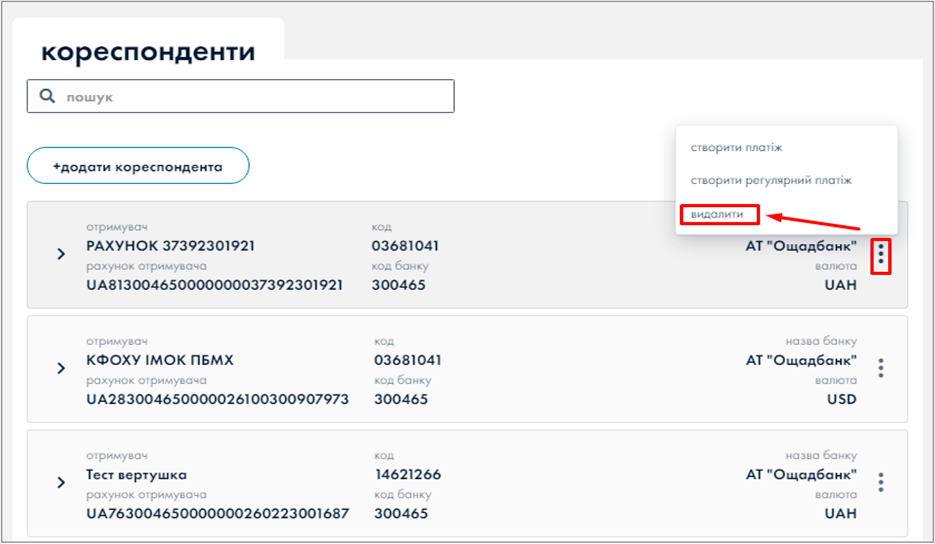Image resolution: width=935 pixels, height=544 pixels.
Task: Expand the РАХУНОК 37392301921 row
Action: tap(61, 255)
